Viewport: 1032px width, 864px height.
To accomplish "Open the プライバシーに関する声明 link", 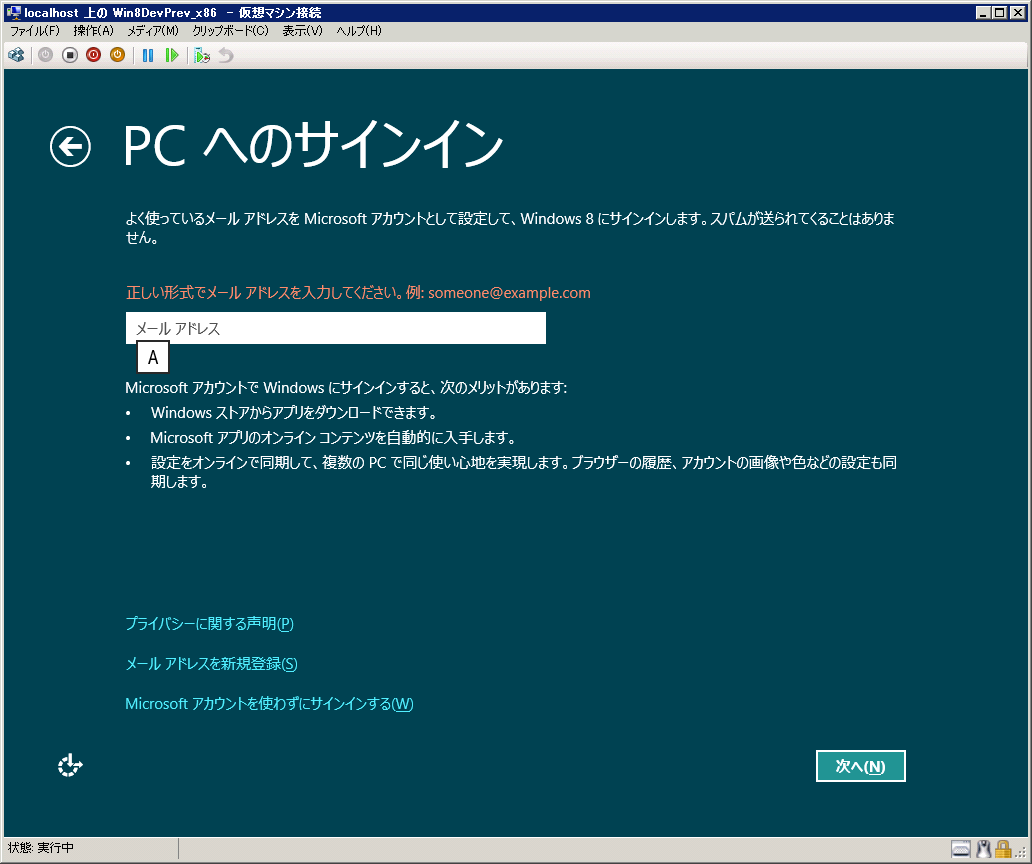I will [209, 624].
